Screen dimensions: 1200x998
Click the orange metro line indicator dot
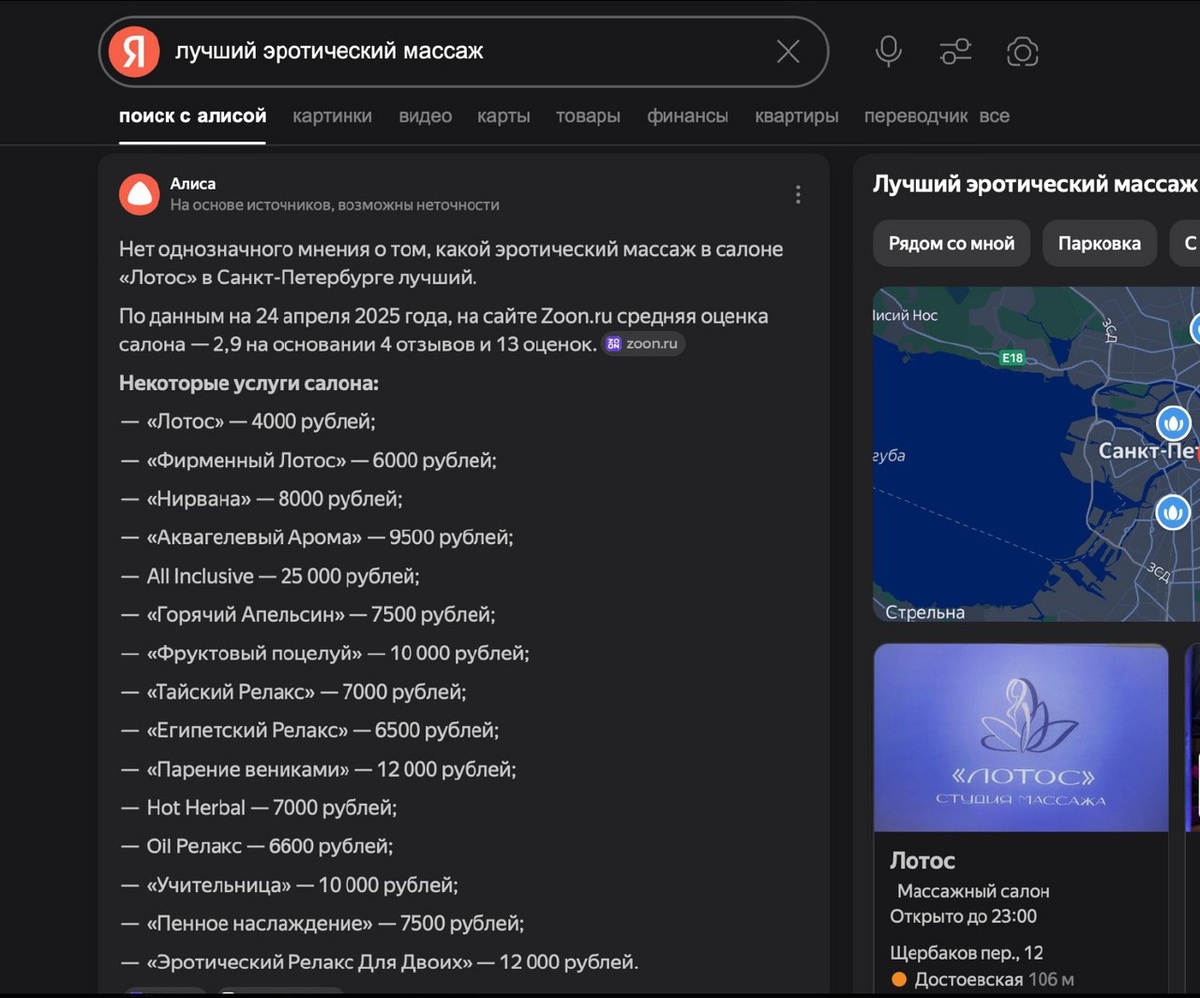coord(898,979)
